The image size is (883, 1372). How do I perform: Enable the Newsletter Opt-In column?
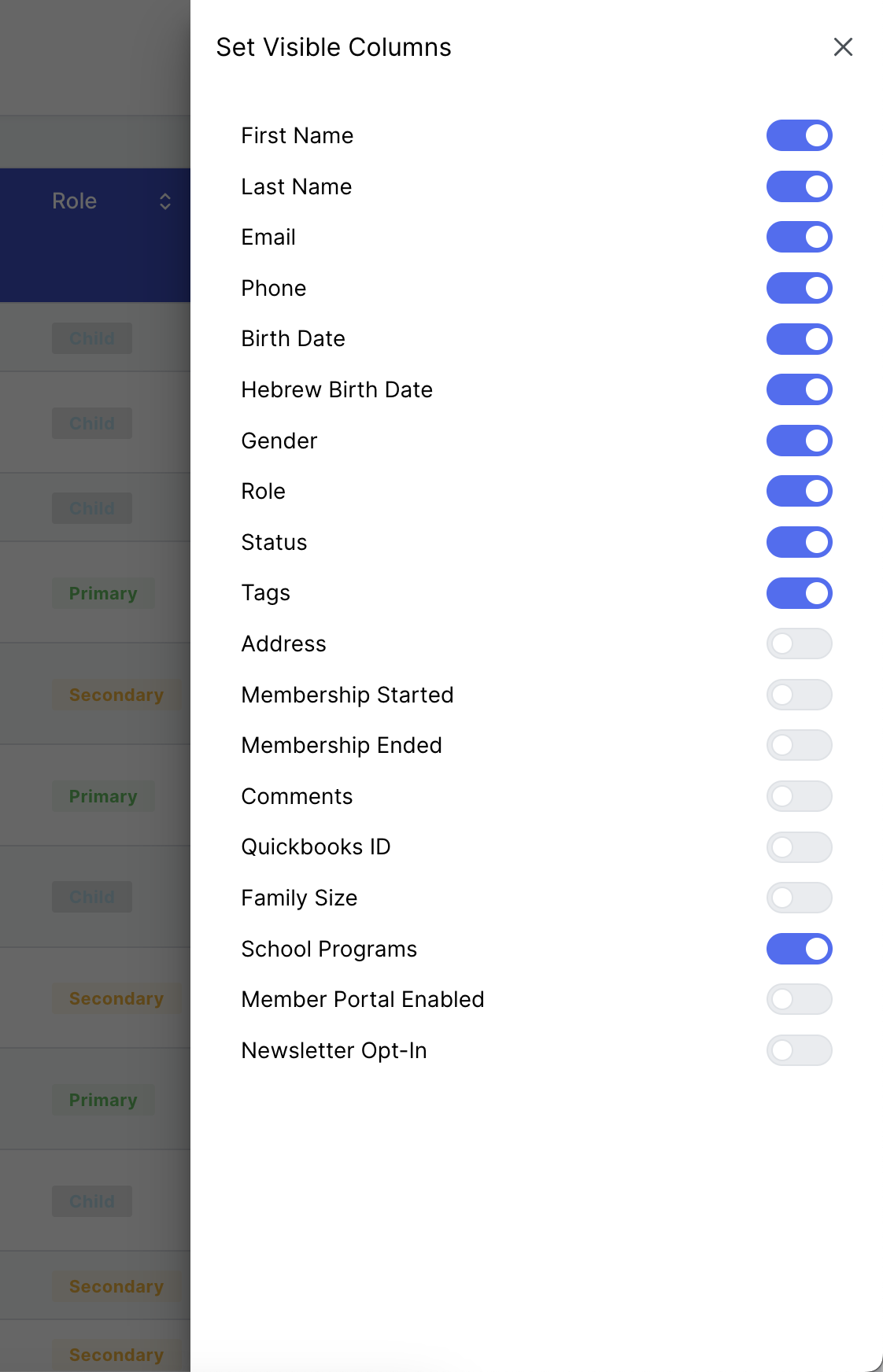pyautogui.click(x=799, y=1050)
